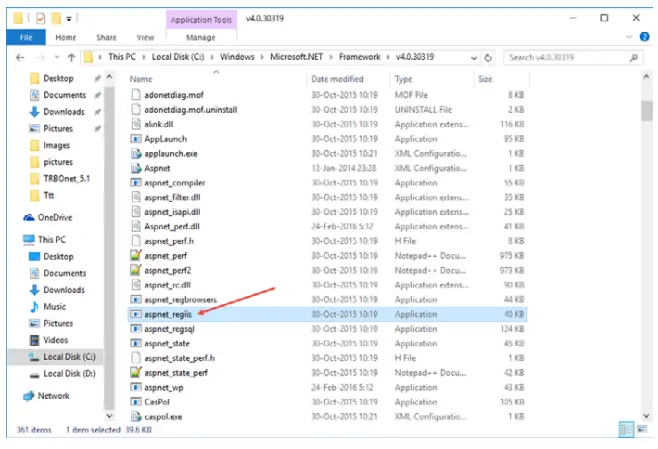Click the Properties quick access icon
Viewport: 658px width, 449px height.
pyautogui.click(x=40, y=18)
